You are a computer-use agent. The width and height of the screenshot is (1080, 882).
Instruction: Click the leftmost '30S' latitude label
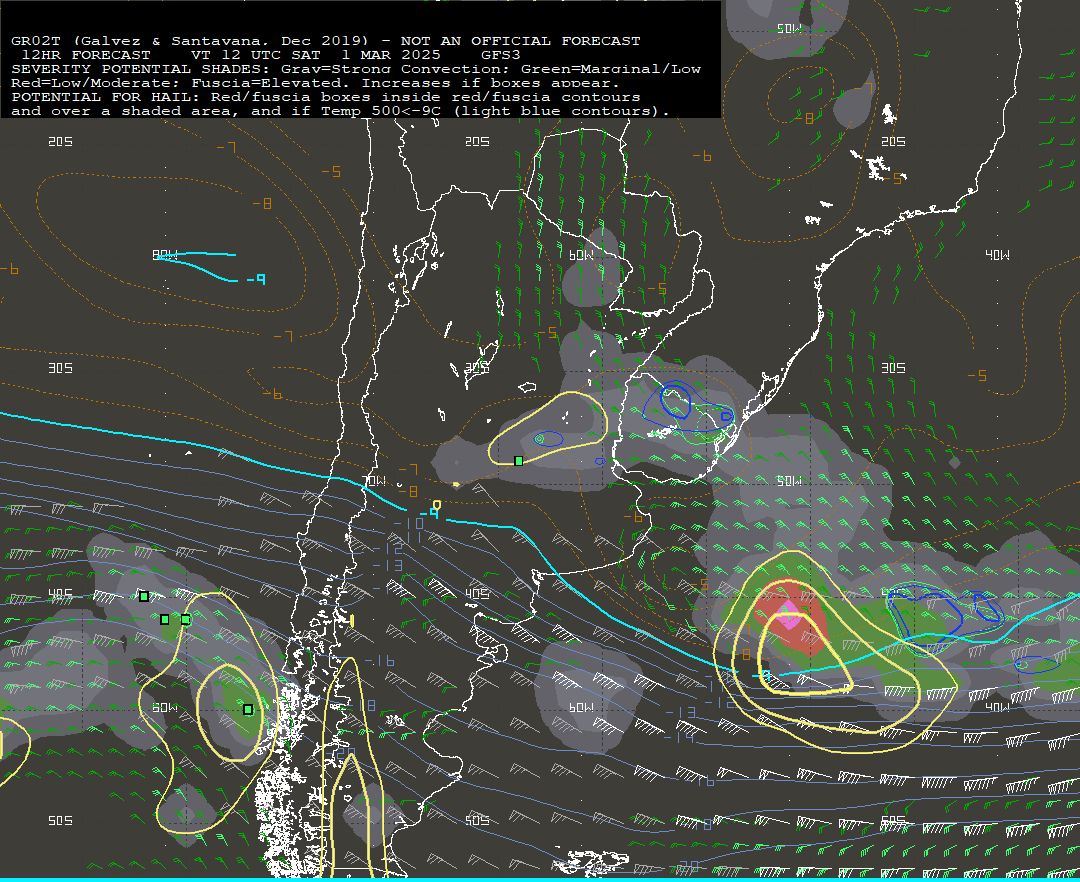tap(61, 368)
